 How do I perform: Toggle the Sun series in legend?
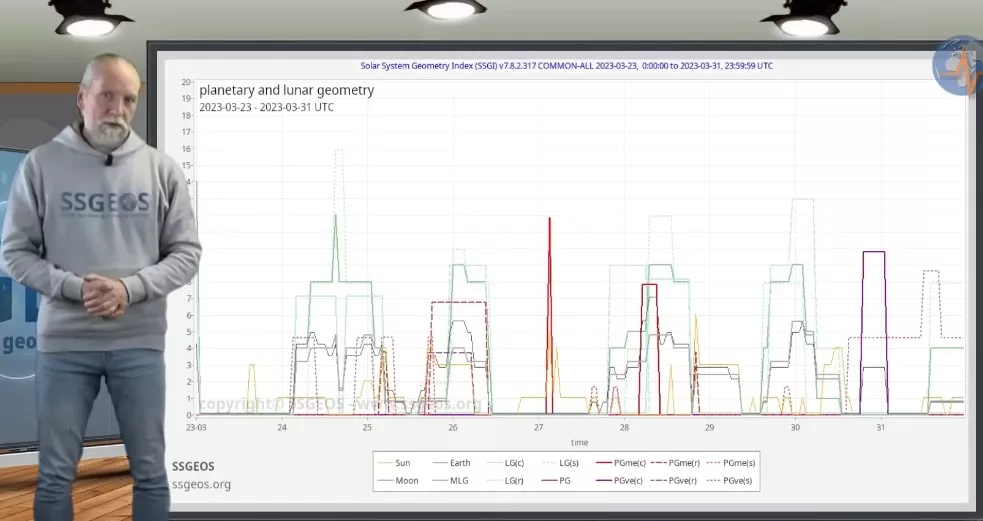pos(402,463)
